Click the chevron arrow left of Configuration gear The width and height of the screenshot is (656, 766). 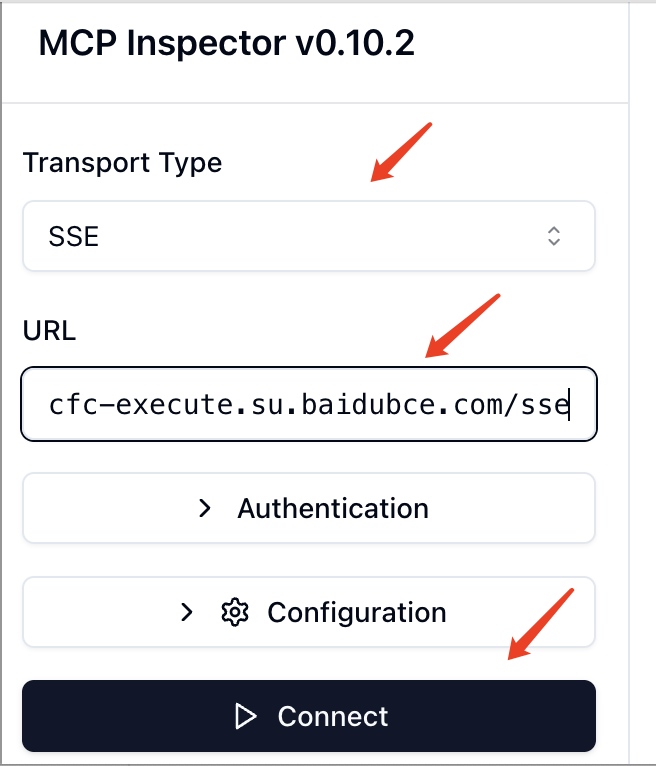click(x=187, y=612)
